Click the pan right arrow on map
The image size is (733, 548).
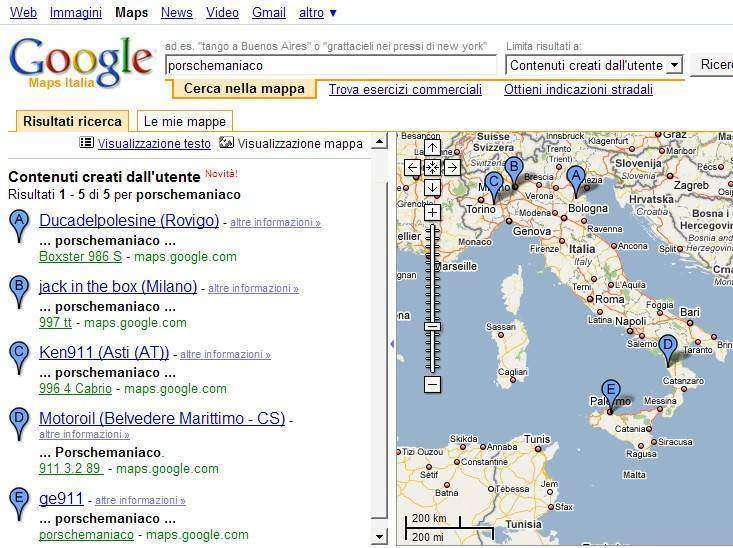(x=452, y=167)
